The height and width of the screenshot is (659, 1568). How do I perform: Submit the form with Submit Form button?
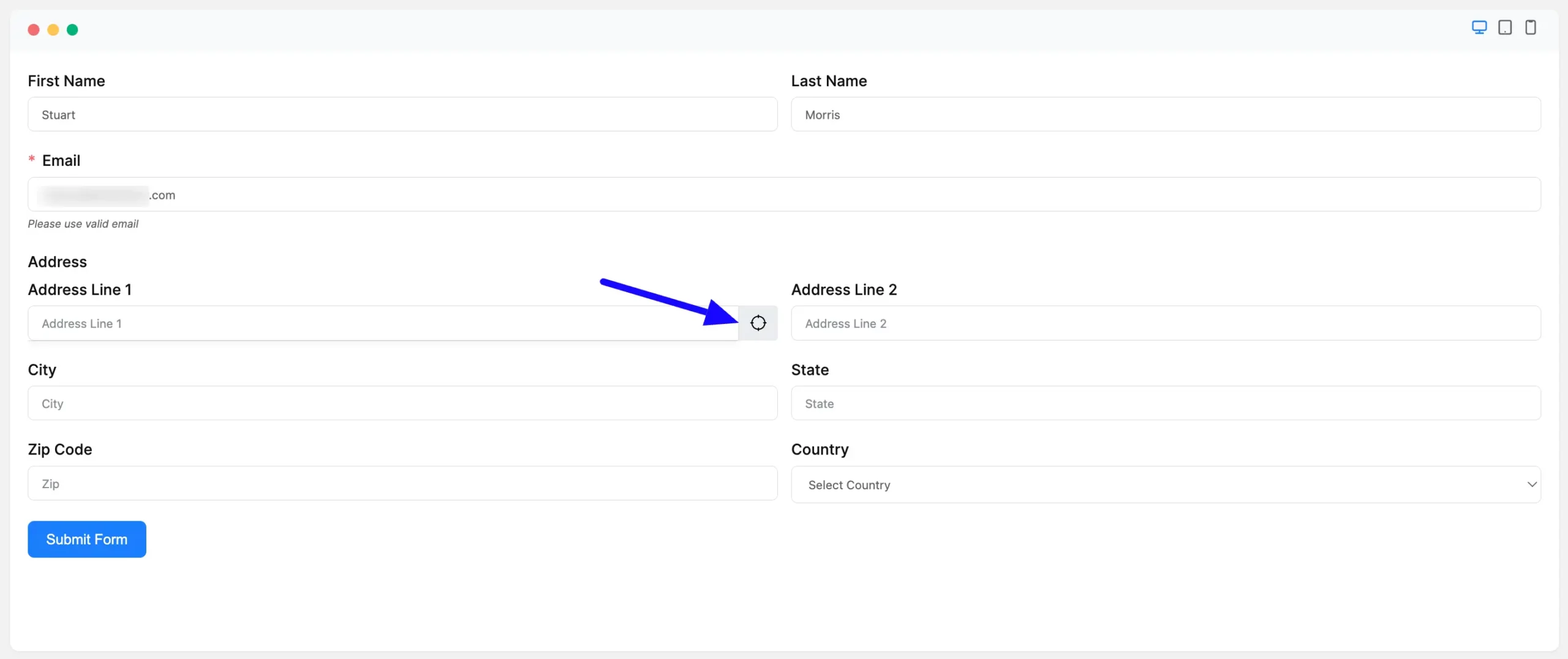(87, 539)
